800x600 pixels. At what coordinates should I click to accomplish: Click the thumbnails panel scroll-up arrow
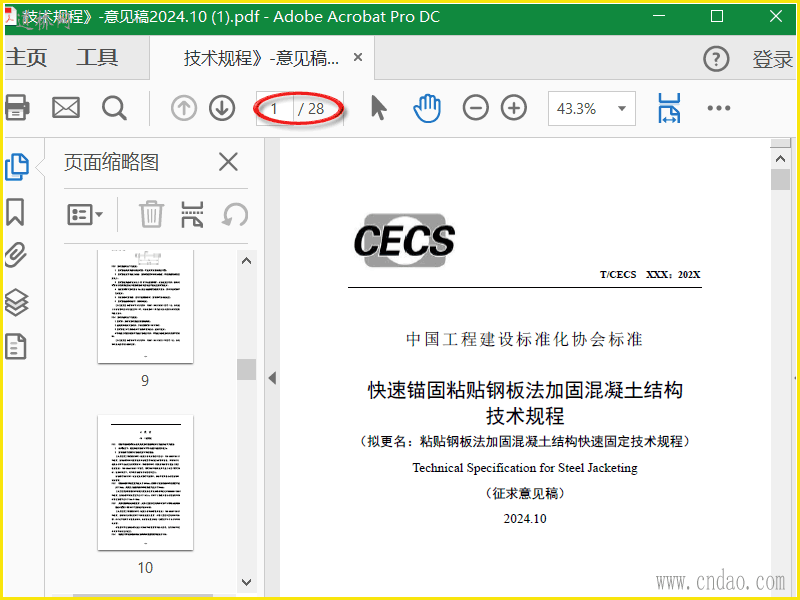246,261
